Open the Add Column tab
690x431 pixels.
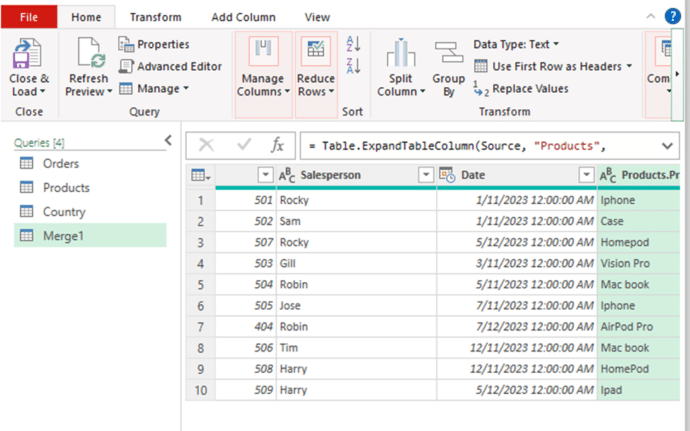[x=241, y=17]
